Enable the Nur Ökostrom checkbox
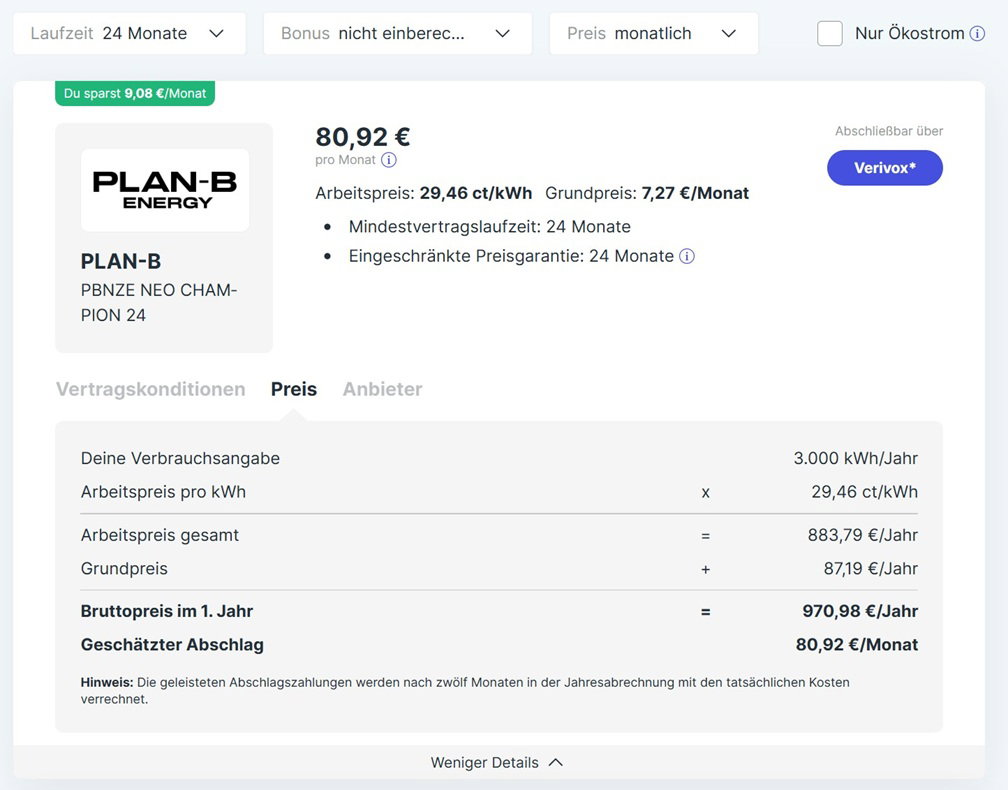Screen dimensions: 1008x790 (830, 33)
